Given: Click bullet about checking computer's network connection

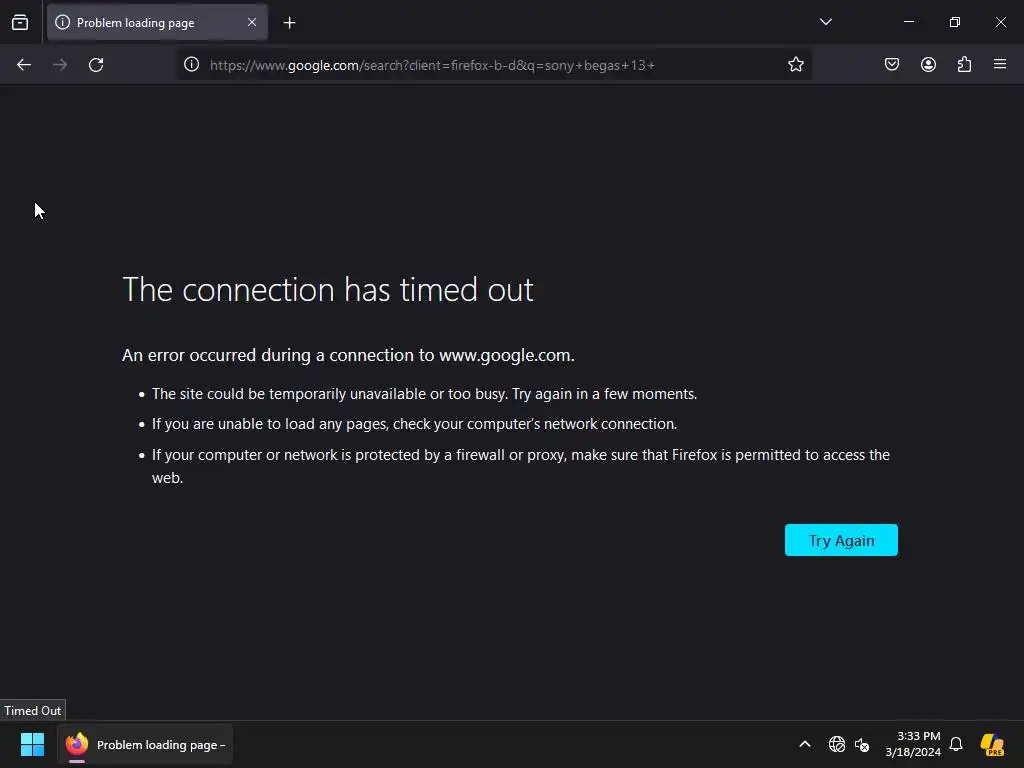Looking at the screenshot, I should (414, 424).
